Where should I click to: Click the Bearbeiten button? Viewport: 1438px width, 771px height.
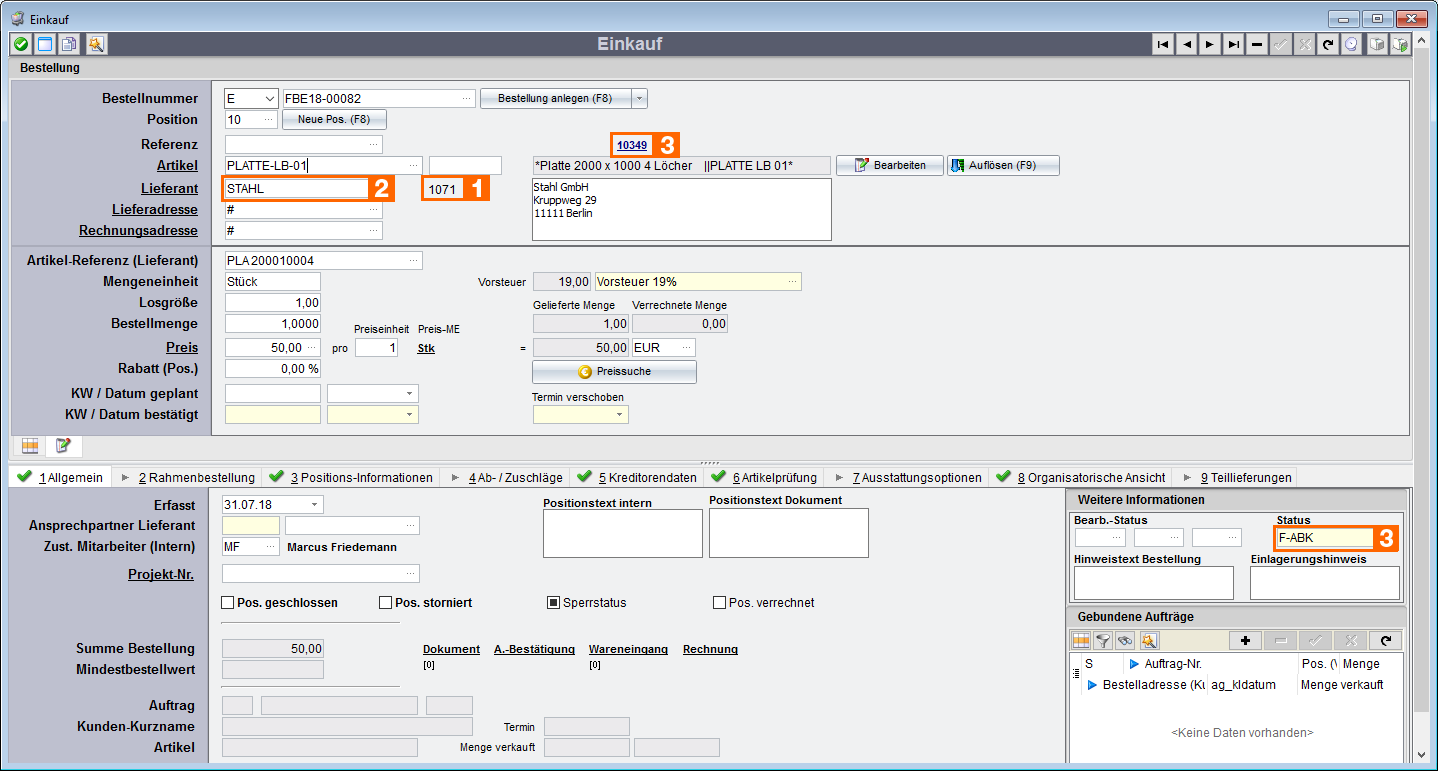[890, 165]
